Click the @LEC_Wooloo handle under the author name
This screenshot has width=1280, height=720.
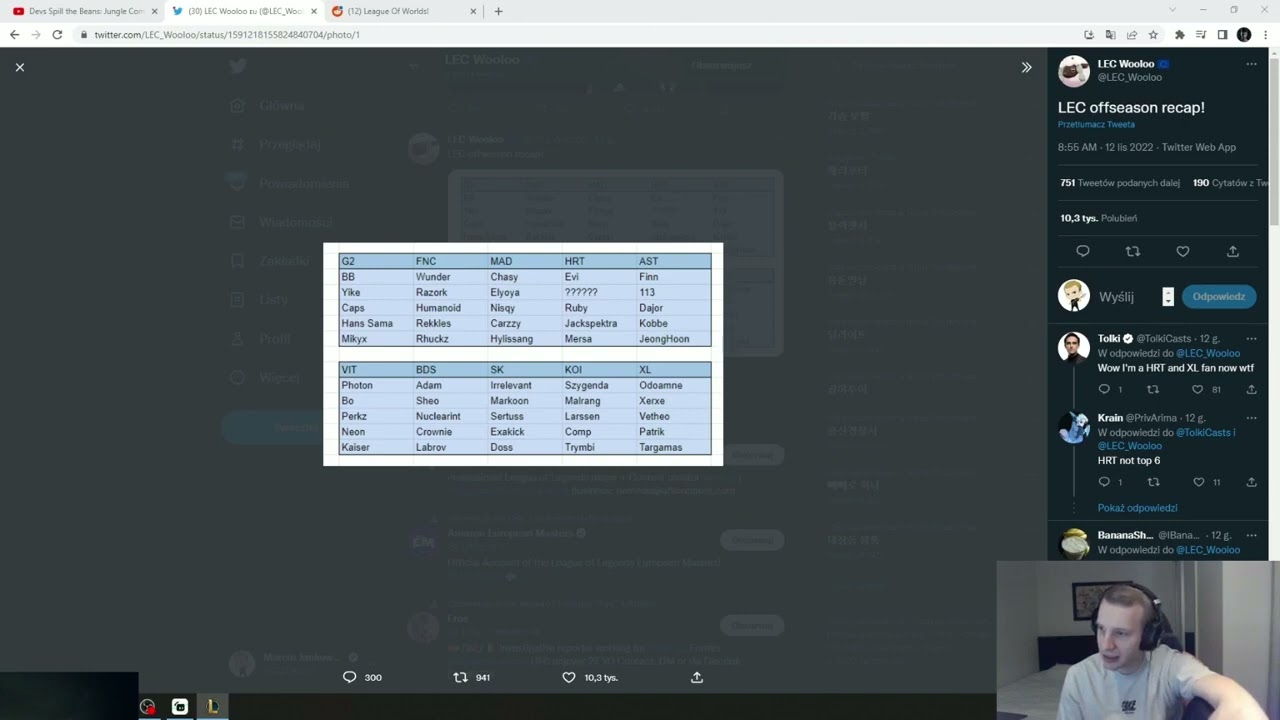(x=1129, y=77)
